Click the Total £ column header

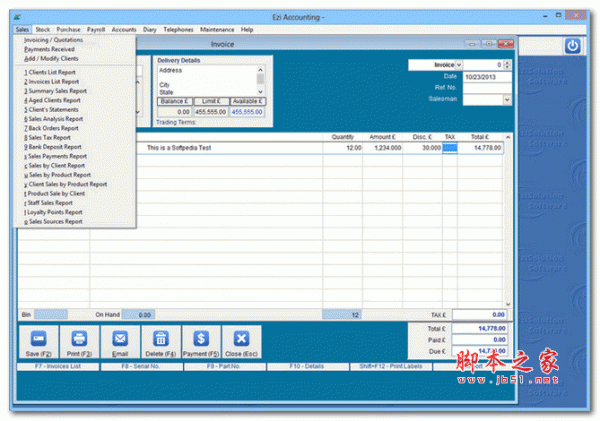click(x=479, y=137)
